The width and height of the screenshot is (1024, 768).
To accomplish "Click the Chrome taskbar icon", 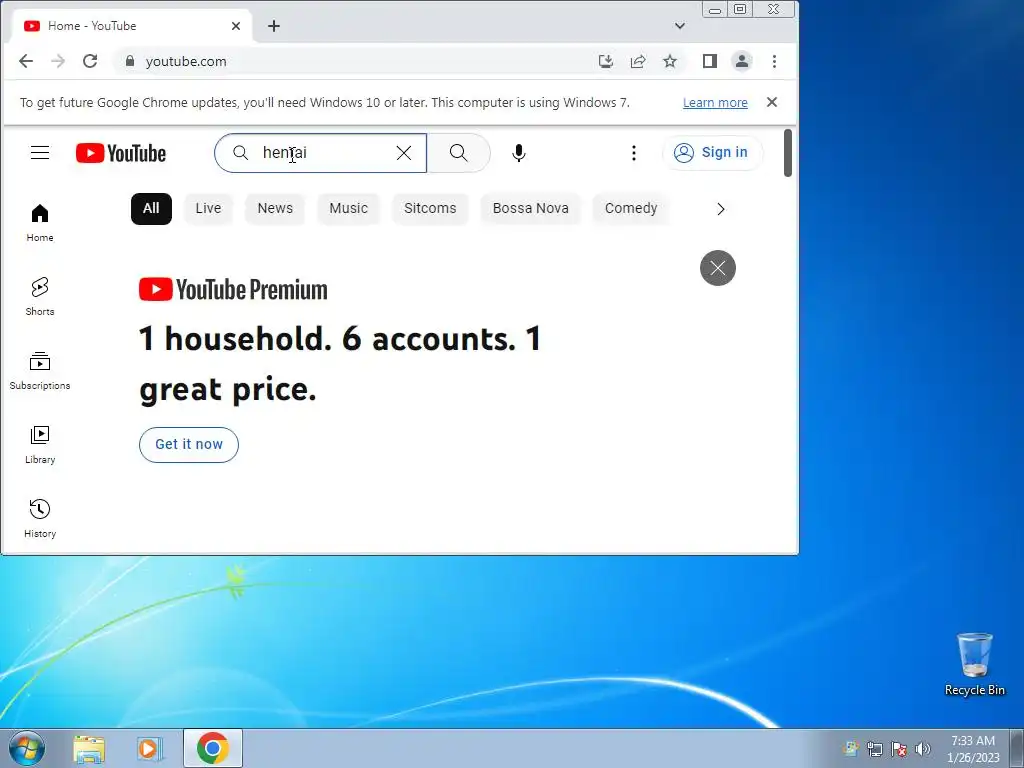I will [213, 748].
